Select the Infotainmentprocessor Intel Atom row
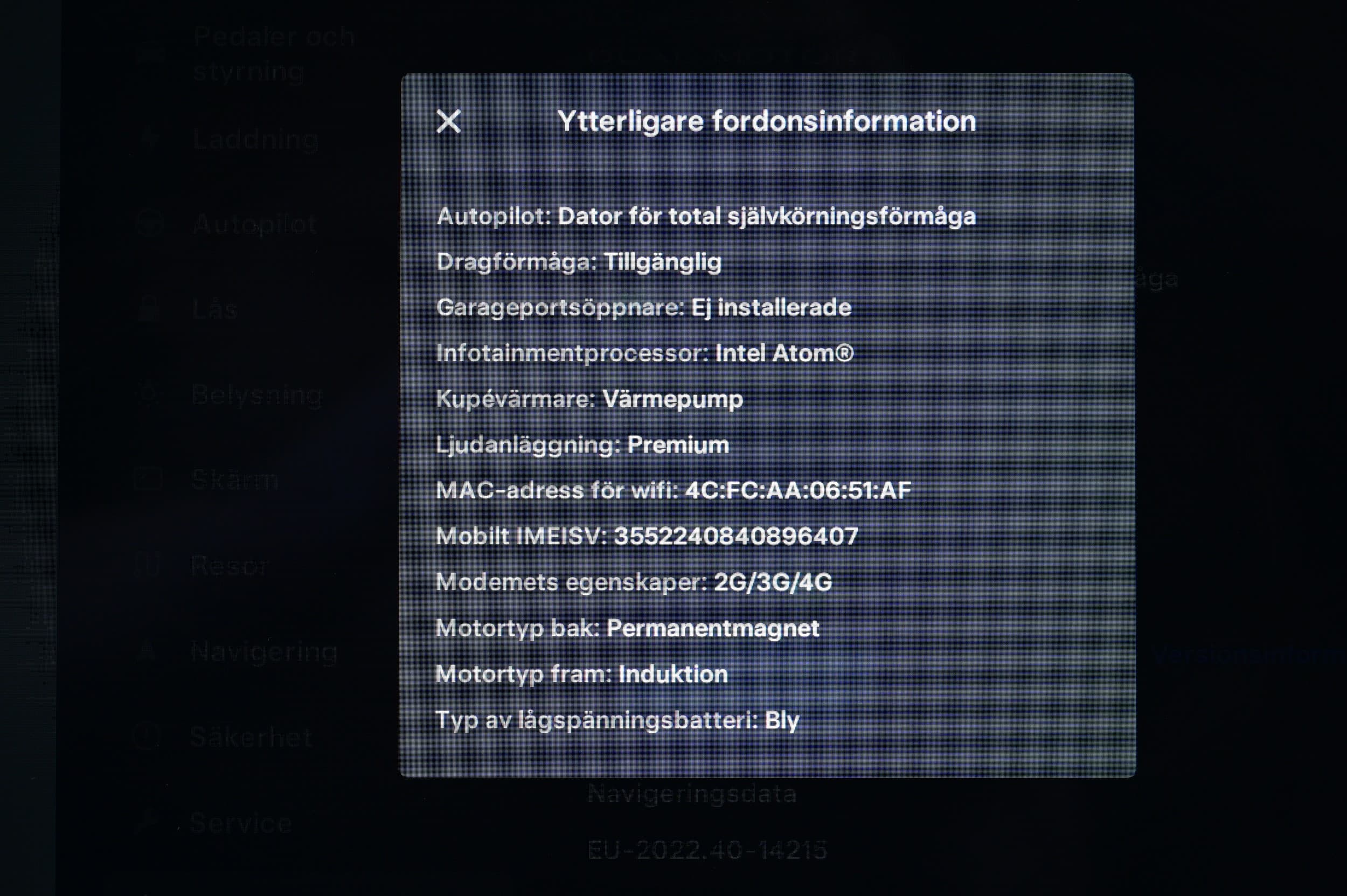Screen dimensions: 1347x896 point(644,353)
